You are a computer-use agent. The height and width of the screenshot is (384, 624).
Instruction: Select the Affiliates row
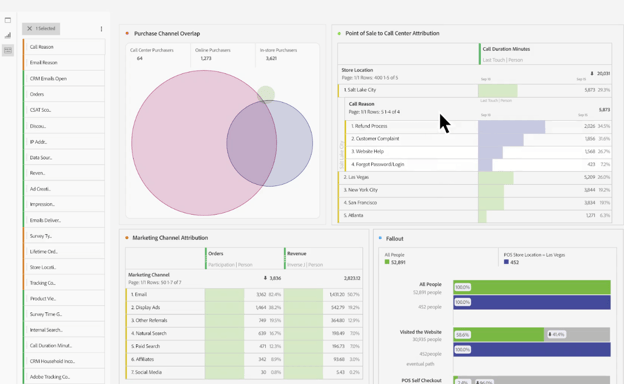point(244,359)
